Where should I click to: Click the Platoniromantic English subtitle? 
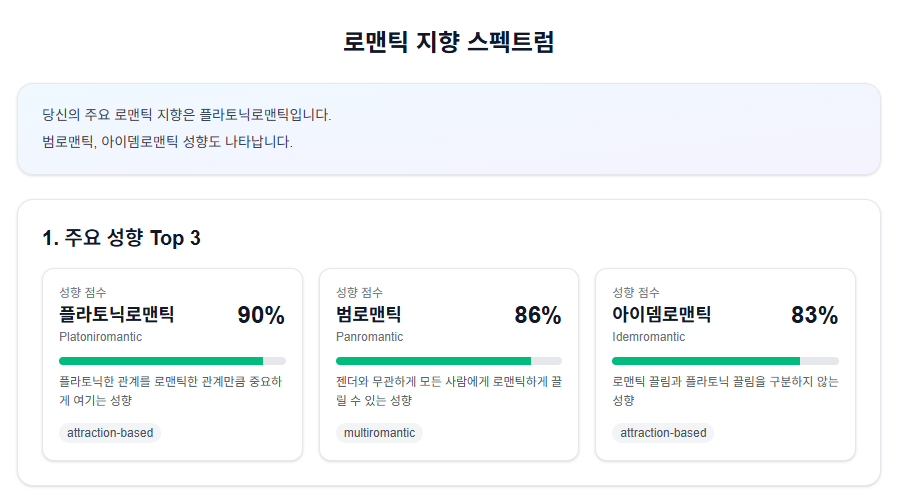[100, 337]
